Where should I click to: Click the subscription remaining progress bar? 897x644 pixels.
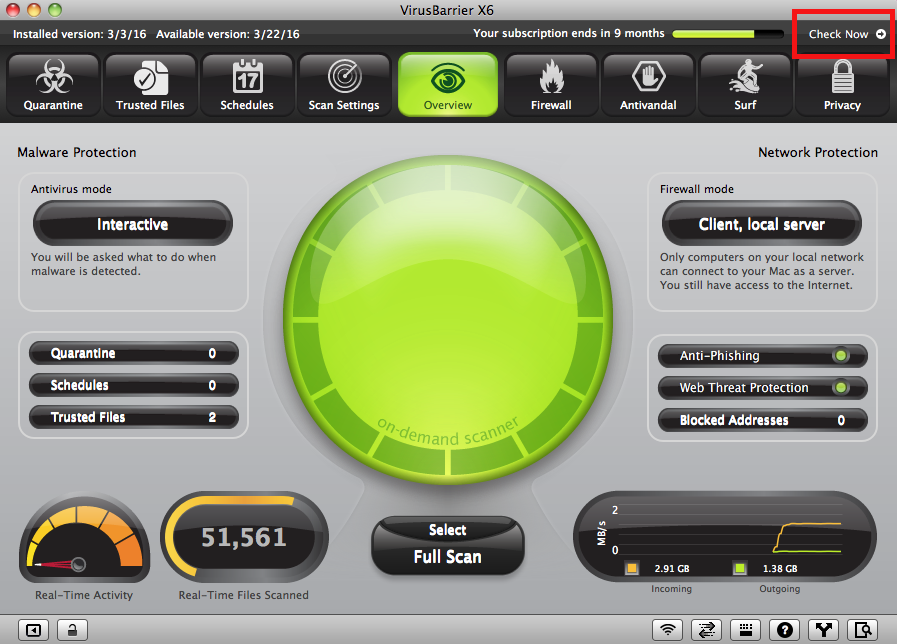(728, 34)
